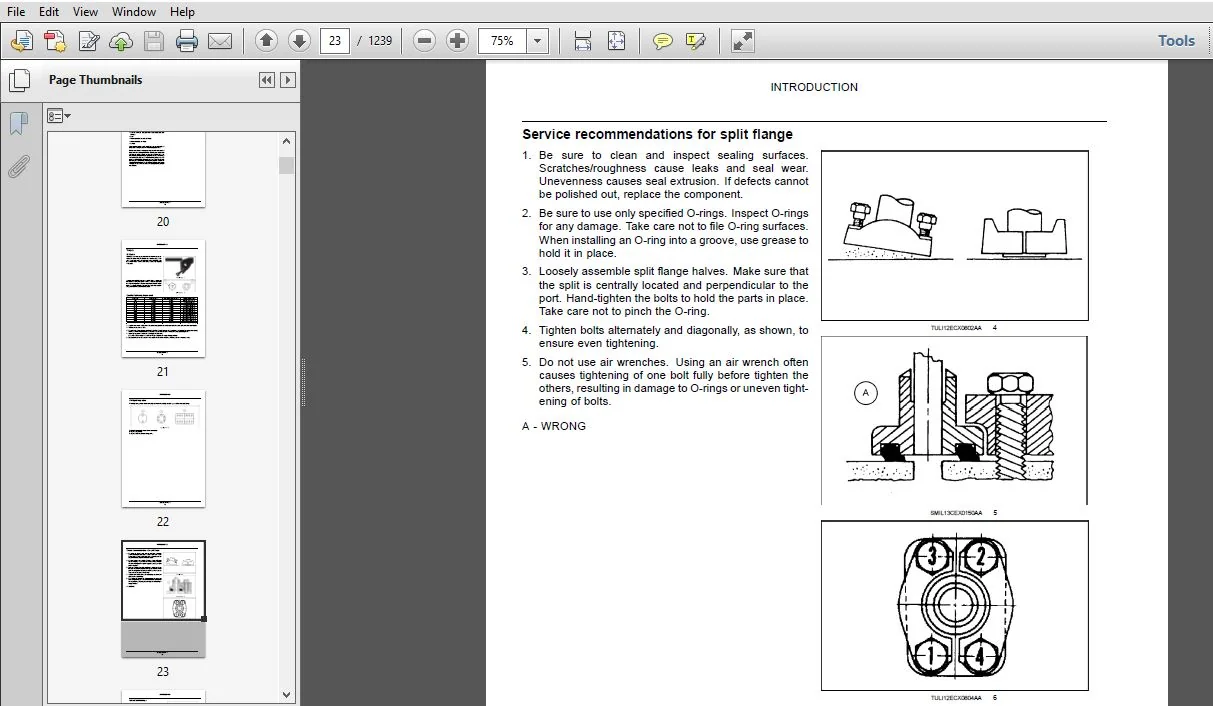Go to next page with the down arrow
Screen dimensions: 1213x706
coord(299,41)
